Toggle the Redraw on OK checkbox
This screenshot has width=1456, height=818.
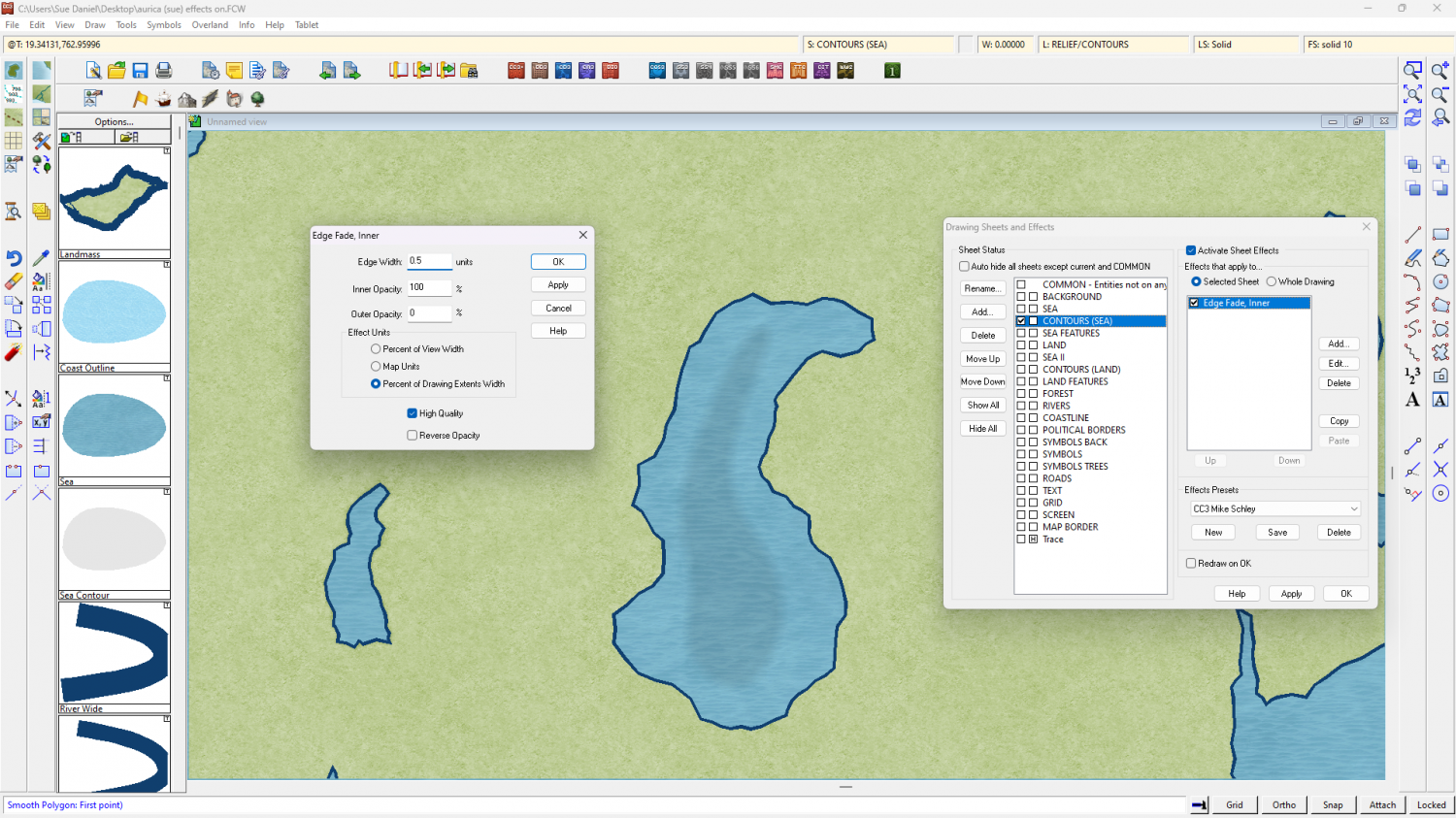click(1191, 564)
